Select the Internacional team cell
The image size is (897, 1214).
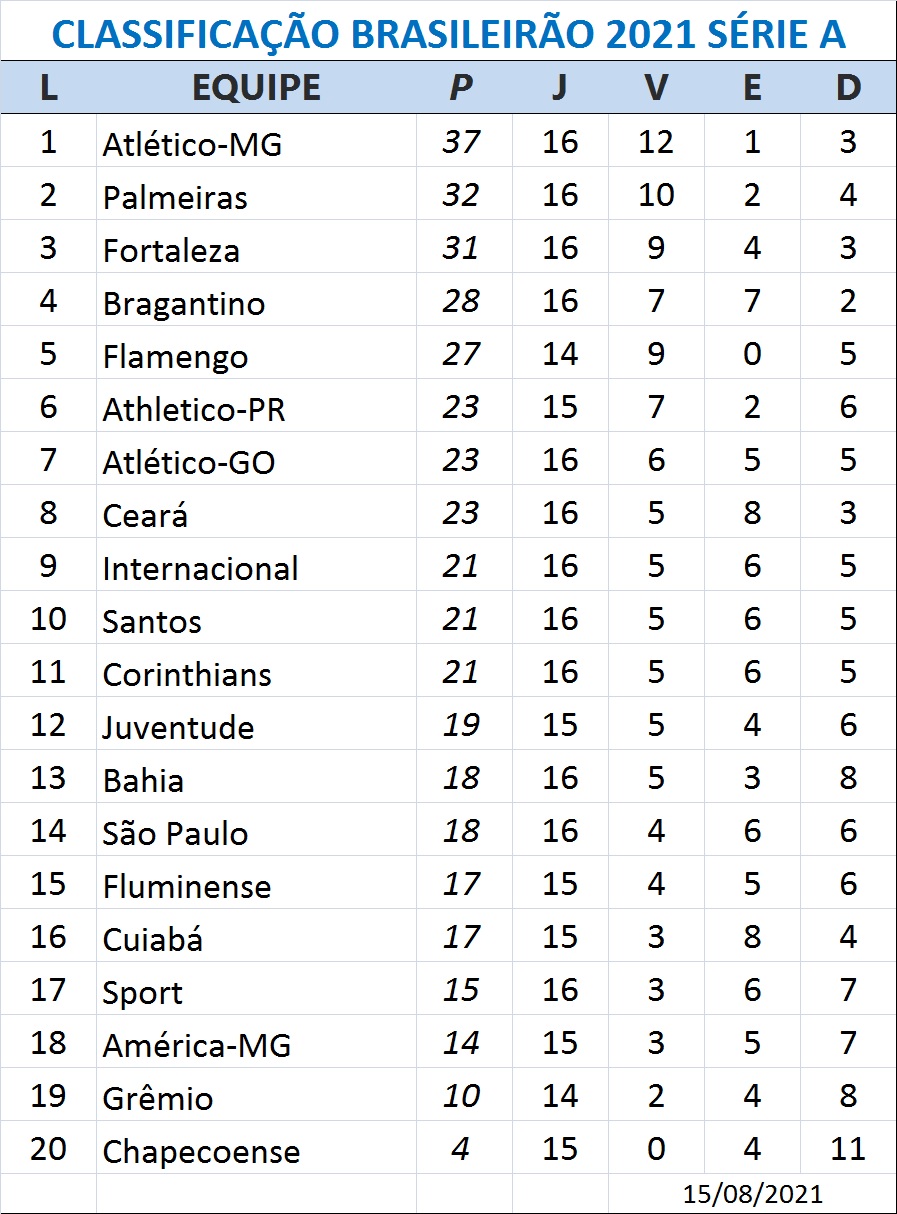tap(200, 569)
